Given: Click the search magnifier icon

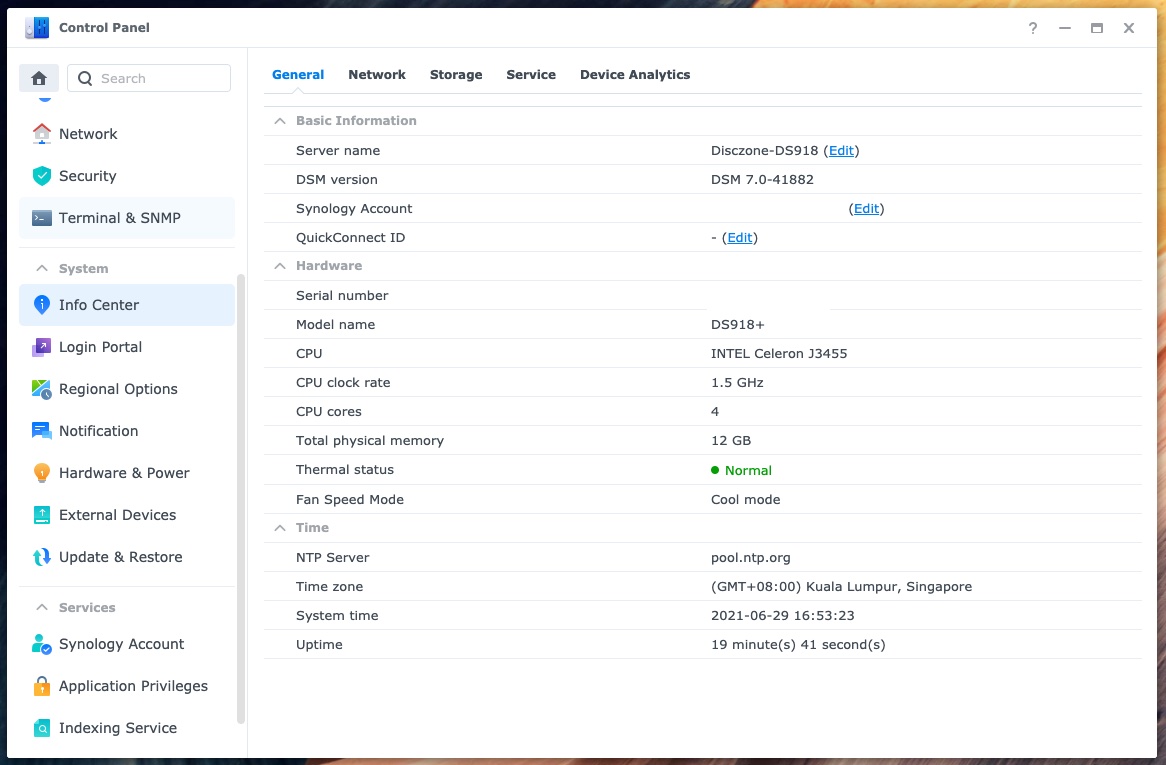Looking at the screenshot, I should pyautogui.click(x=85, y=78).
